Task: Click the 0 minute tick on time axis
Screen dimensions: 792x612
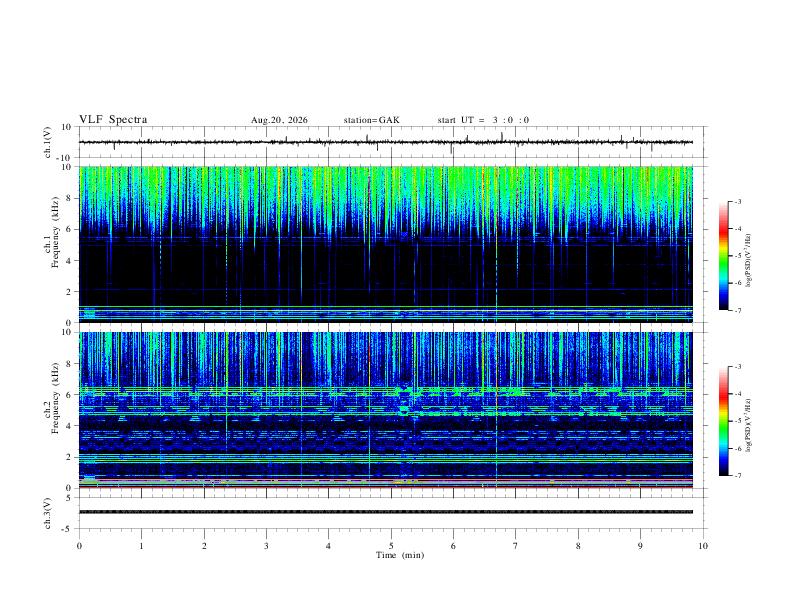Action: (x=79, y=546)
